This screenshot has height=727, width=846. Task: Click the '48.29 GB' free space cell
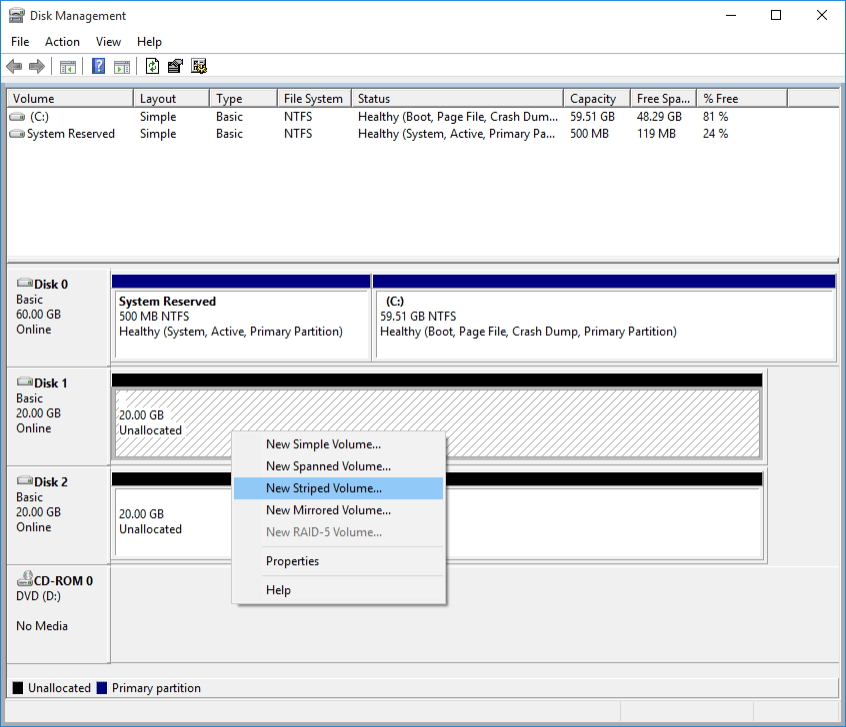(x=659, y=117)
